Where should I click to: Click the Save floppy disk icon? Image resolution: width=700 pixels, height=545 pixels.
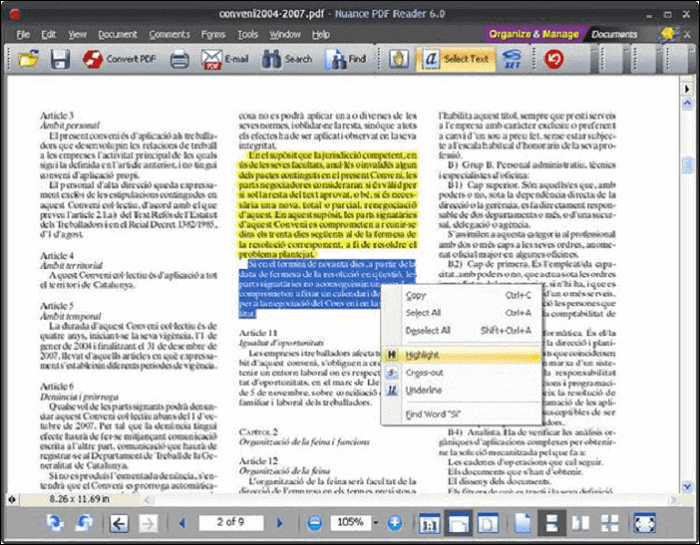tap(59, 59)
